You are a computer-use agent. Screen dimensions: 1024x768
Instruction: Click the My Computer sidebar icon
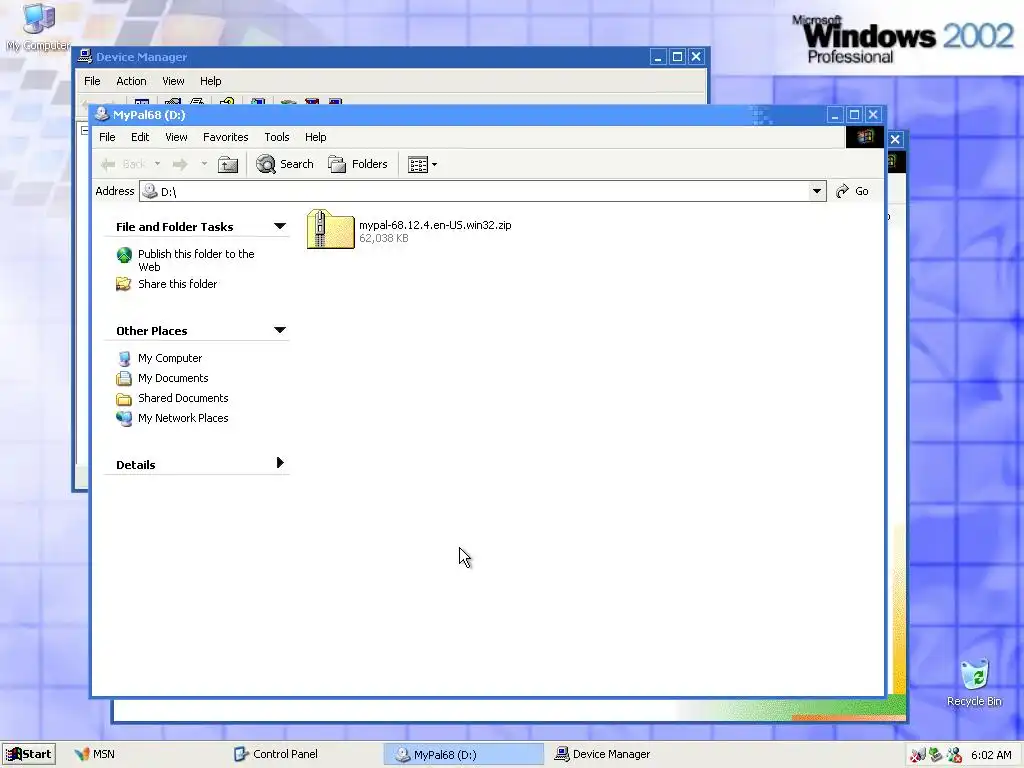[x=123, y=359]
